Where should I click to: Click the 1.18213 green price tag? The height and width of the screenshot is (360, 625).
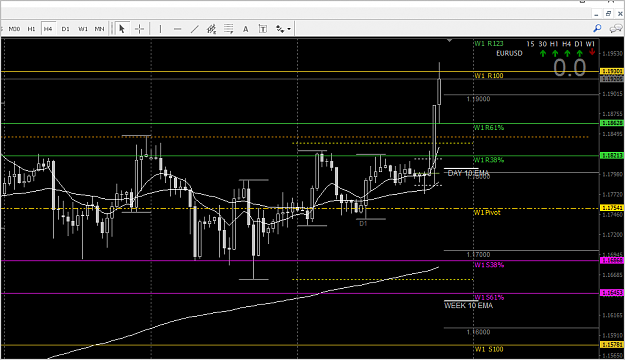pyautogui.click(x=612, y=155)
